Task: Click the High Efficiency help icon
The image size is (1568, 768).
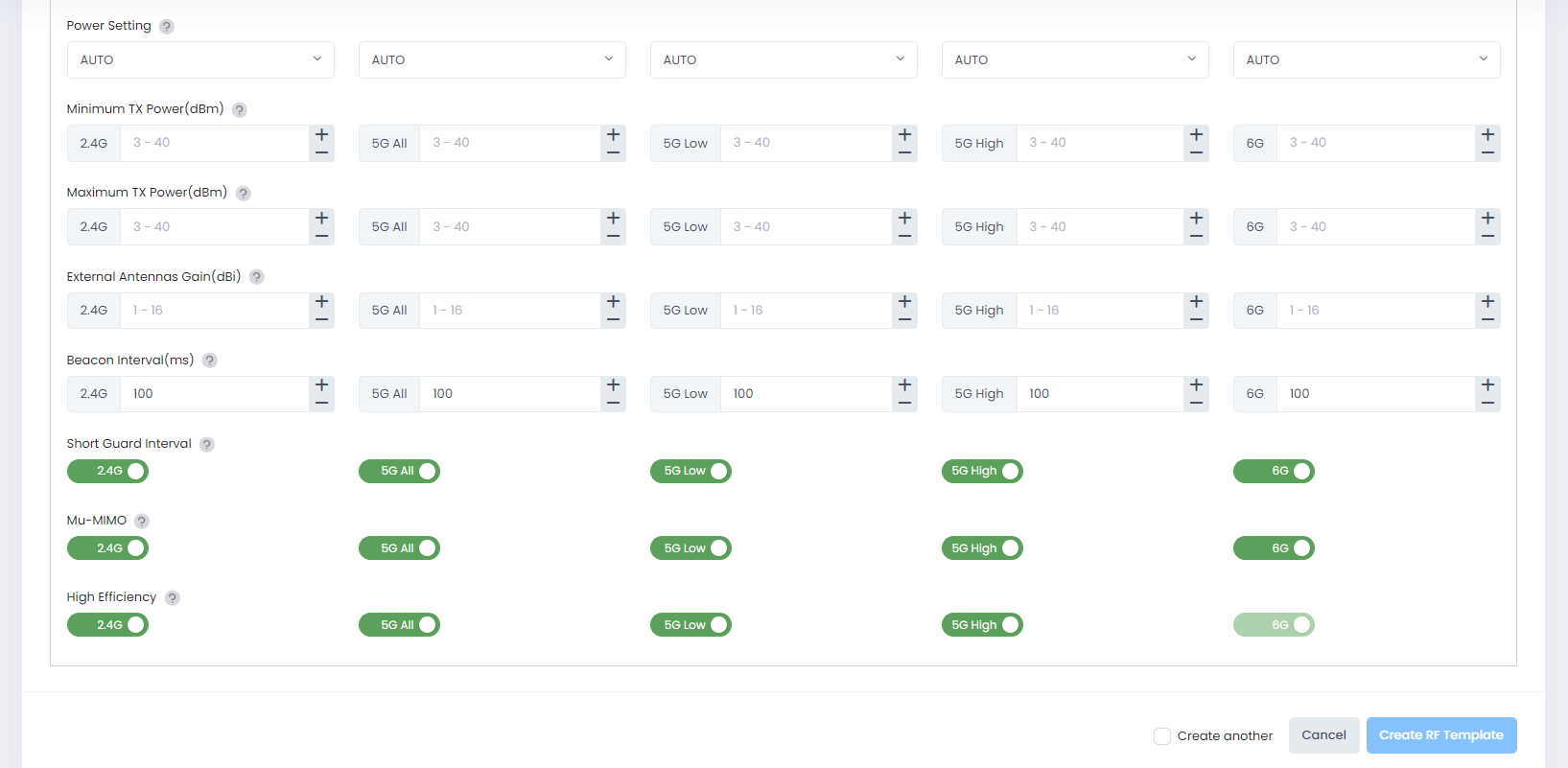Action: (x=173, y=598)
